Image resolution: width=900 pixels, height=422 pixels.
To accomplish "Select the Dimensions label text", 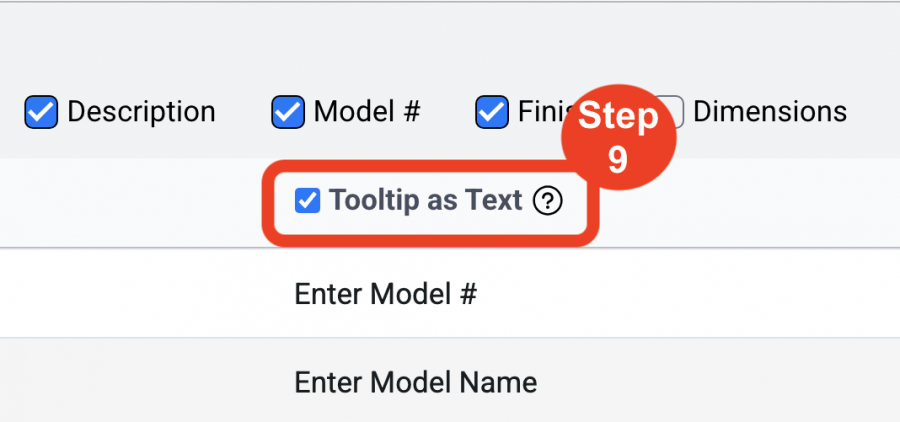I will point(770,112).
